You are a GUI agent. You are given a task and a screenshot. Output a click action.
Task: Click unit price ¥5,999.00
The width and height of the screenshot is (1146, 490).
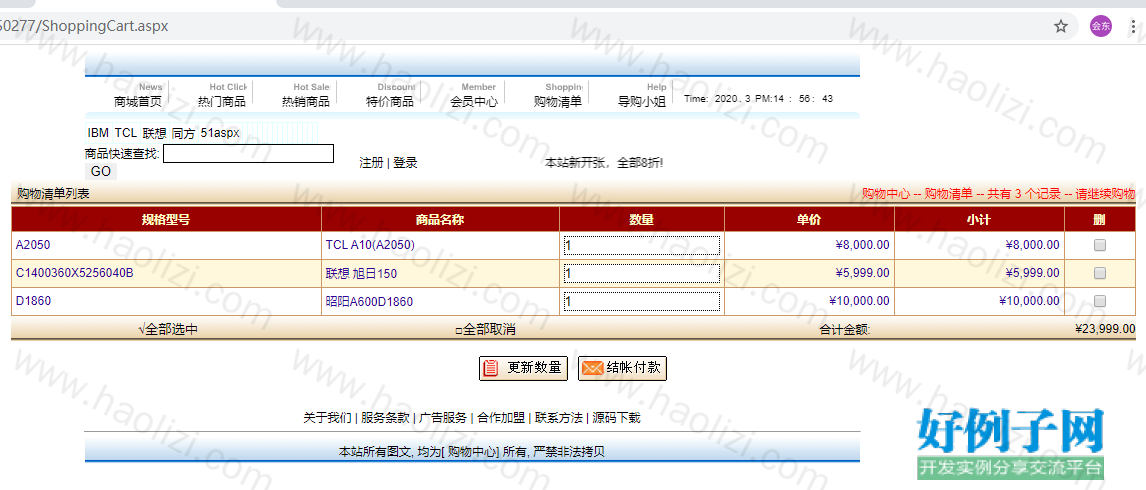click(862, 273)
